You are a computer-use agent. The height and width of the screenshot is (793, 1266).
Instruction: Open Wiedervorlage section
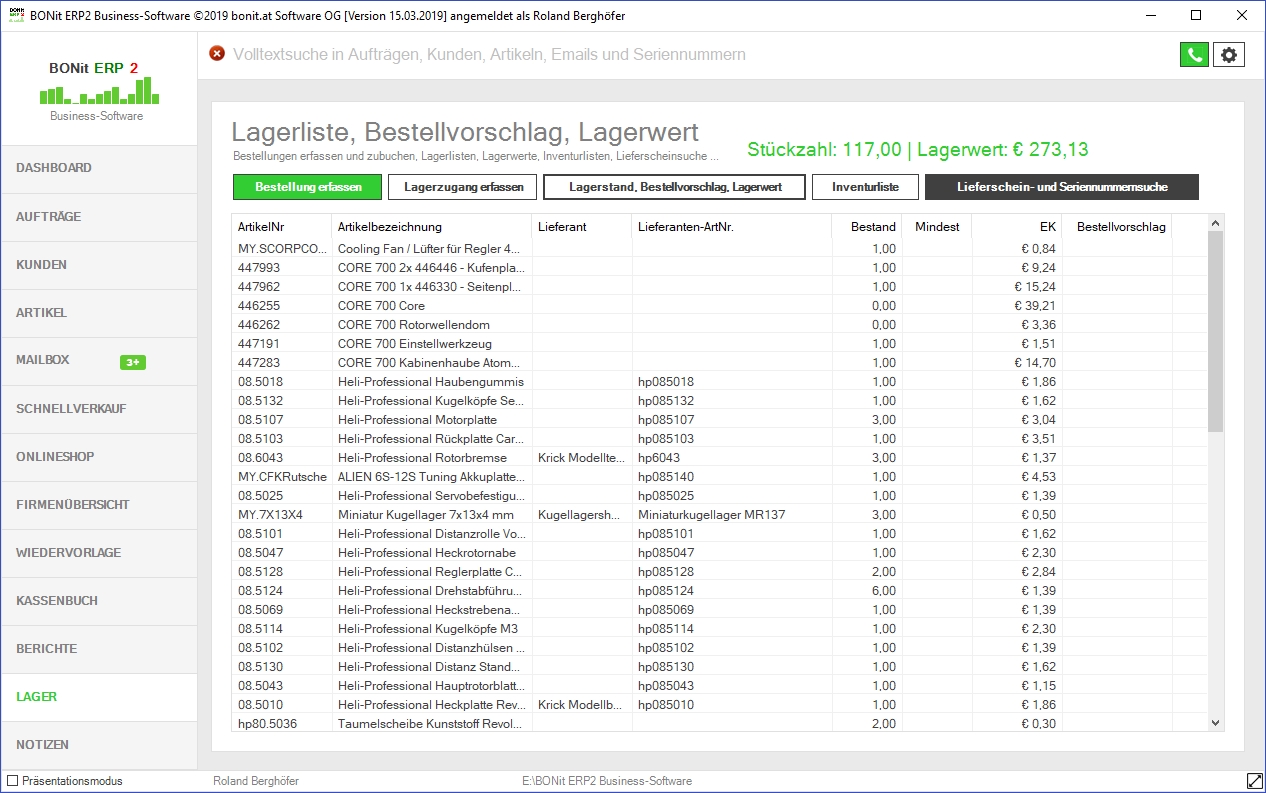99,553
